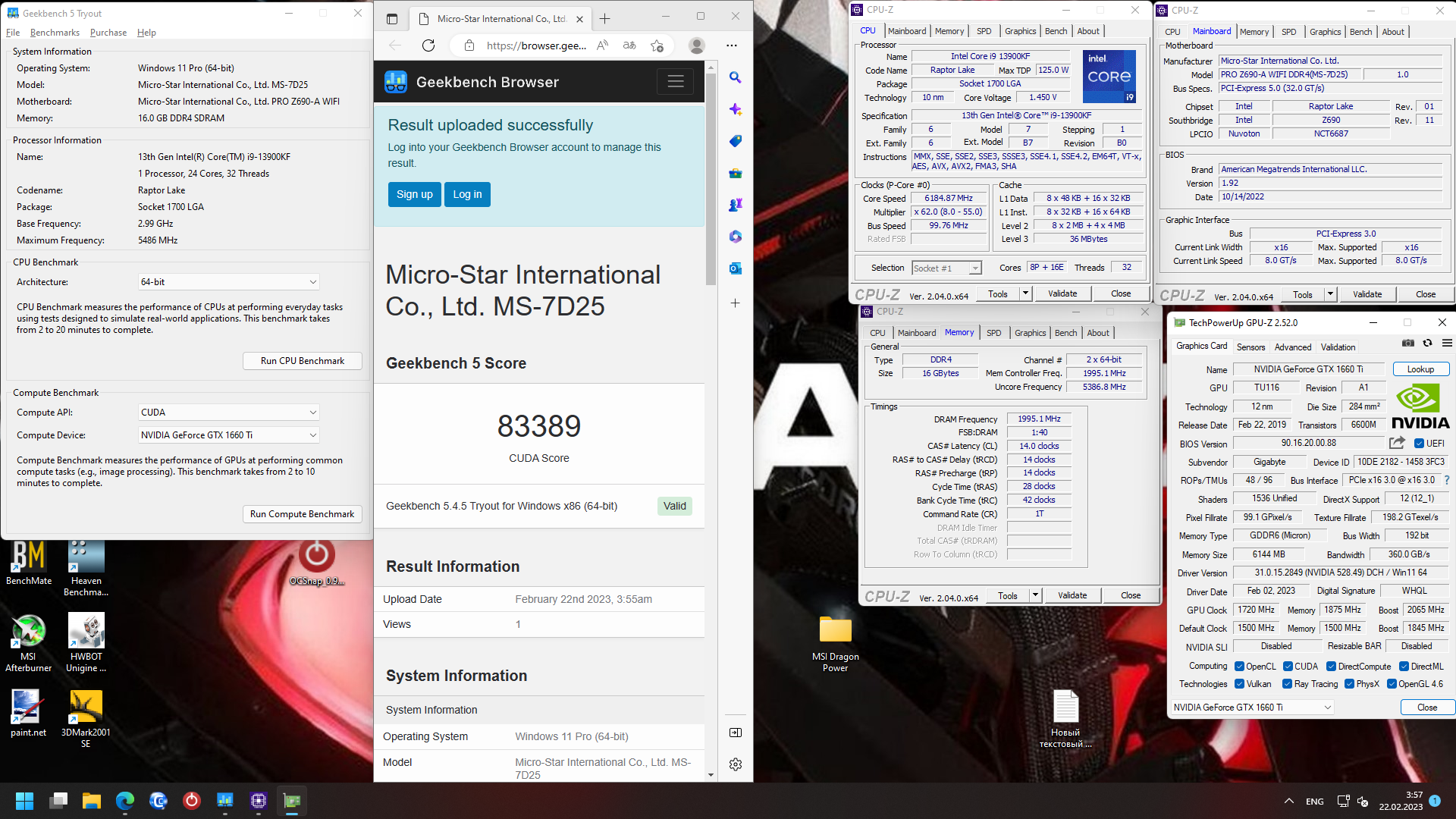The image size is (1456, 819).
Task: Toggle the DirectCompute checkbox
Action: pos(1331,667)
